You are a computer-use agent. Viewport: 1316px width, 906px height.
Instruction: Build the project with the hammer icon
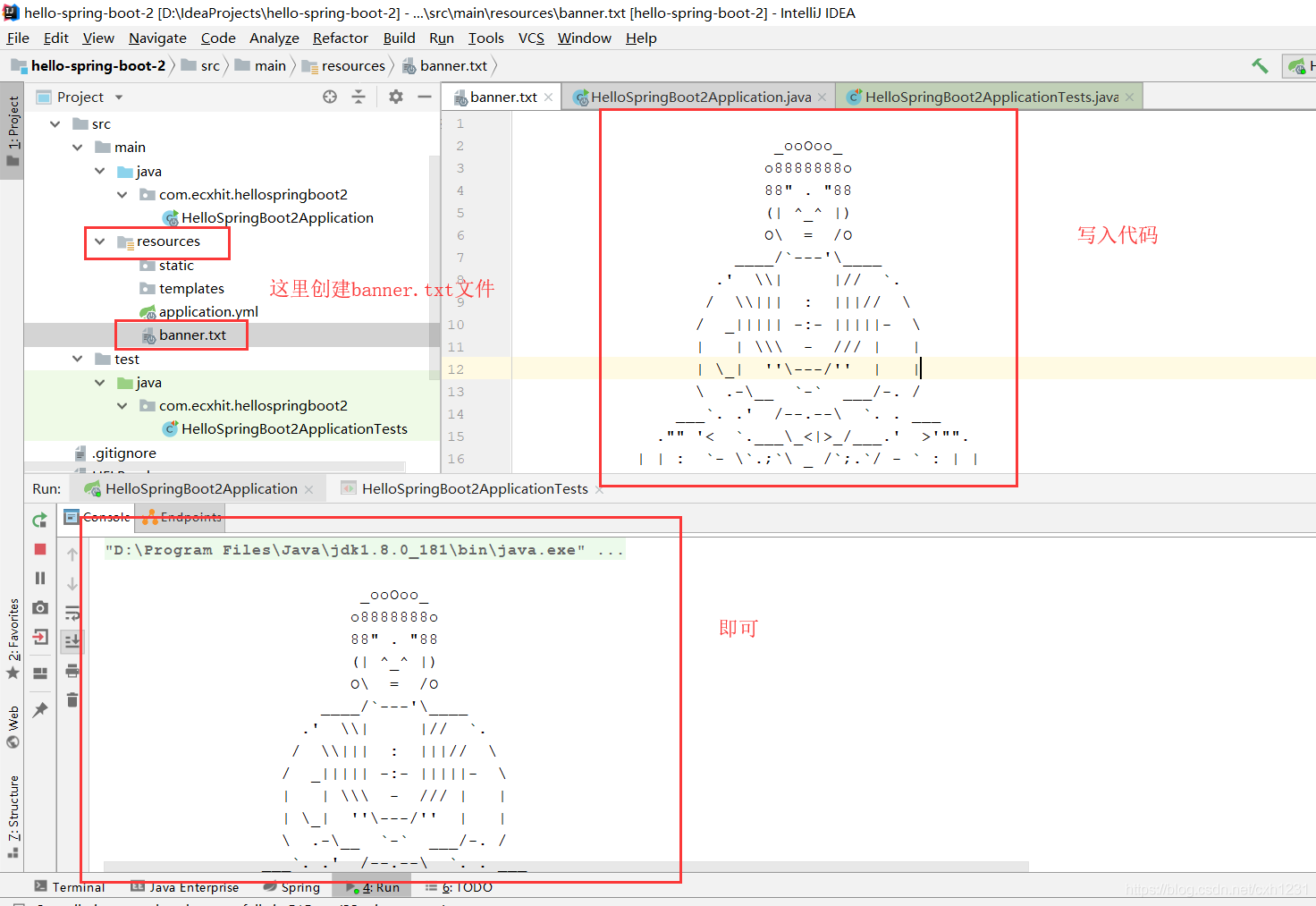1260,66
